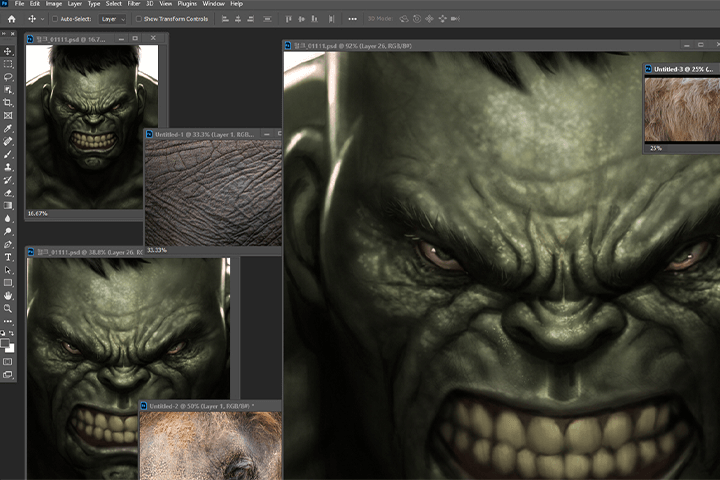
Task: Select the Path Selection tool
Action: (8, 270)
